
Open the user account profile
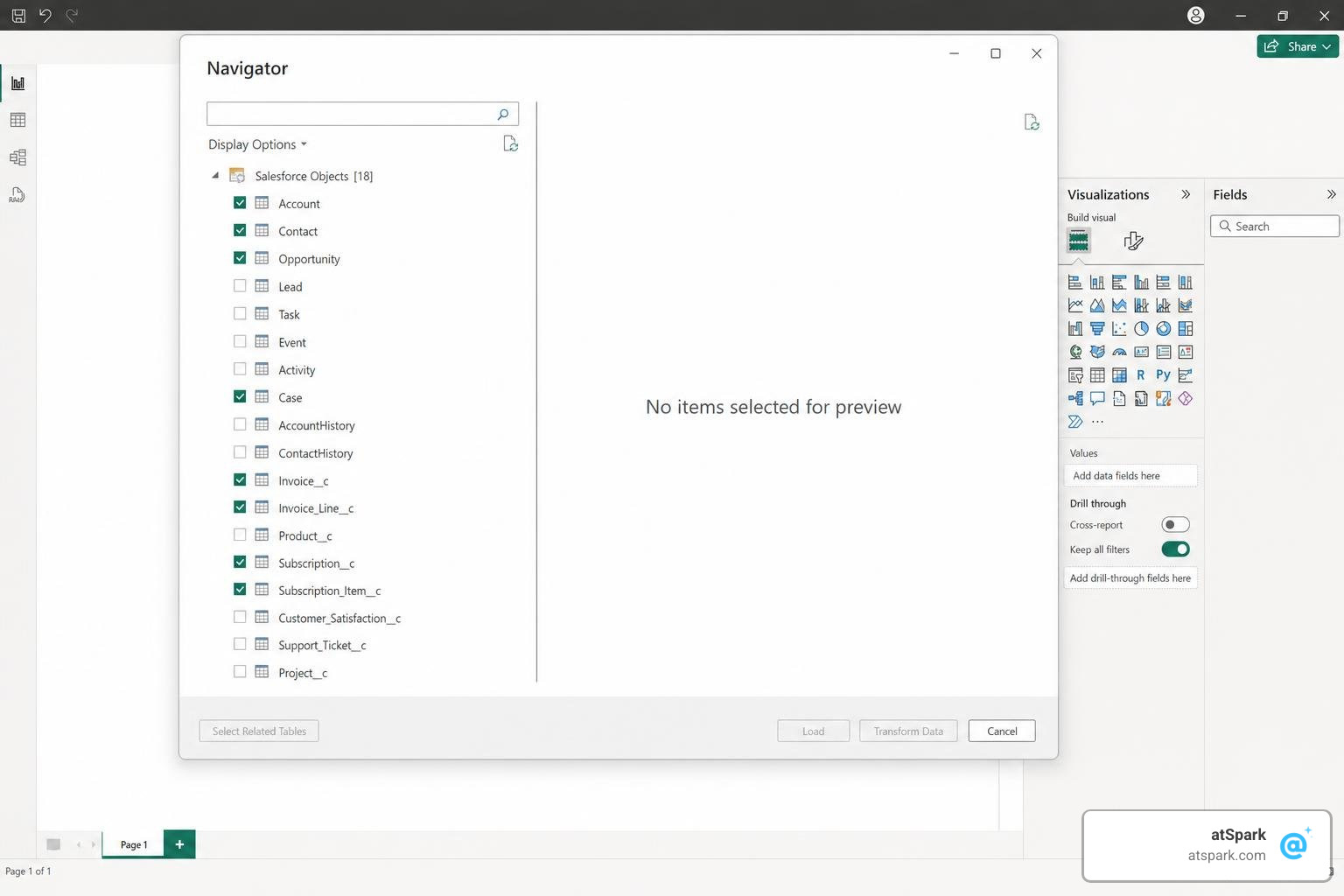coord(1196,15)
